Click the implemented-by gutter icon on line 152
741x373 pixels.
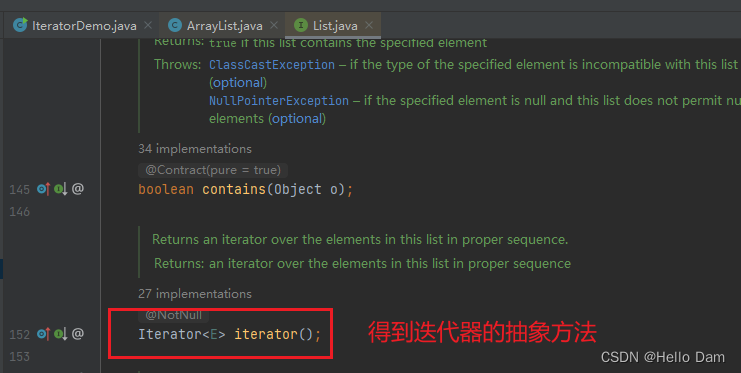click(x=60, y=334)
